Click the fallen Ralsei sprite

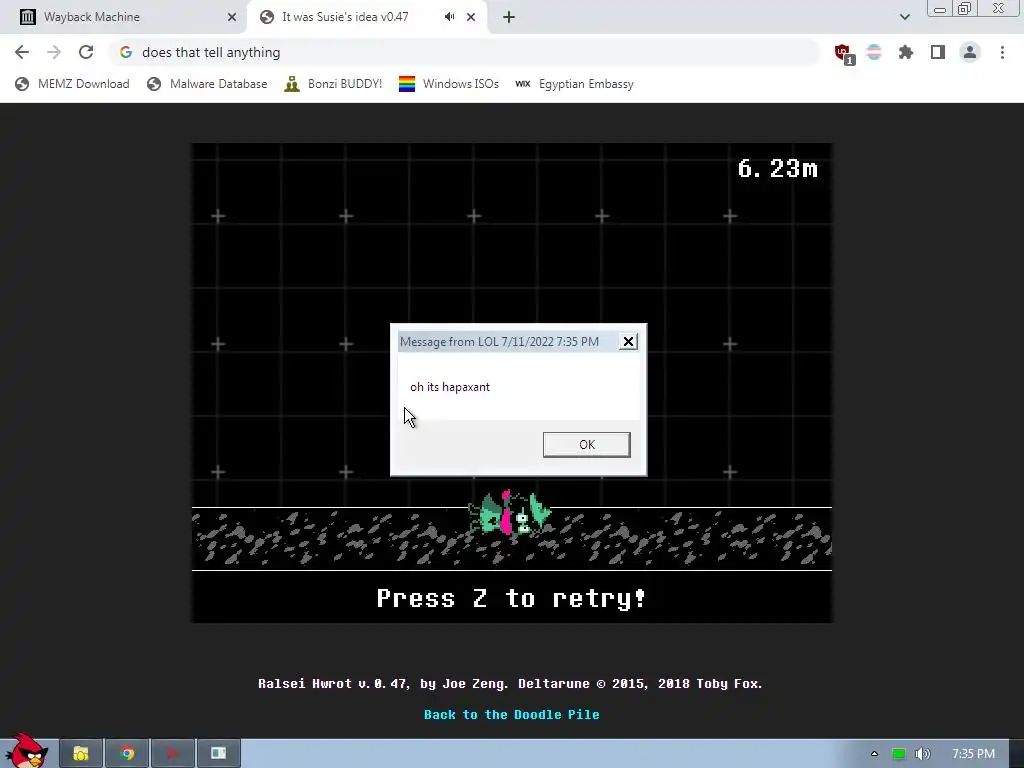click(509, 513)
